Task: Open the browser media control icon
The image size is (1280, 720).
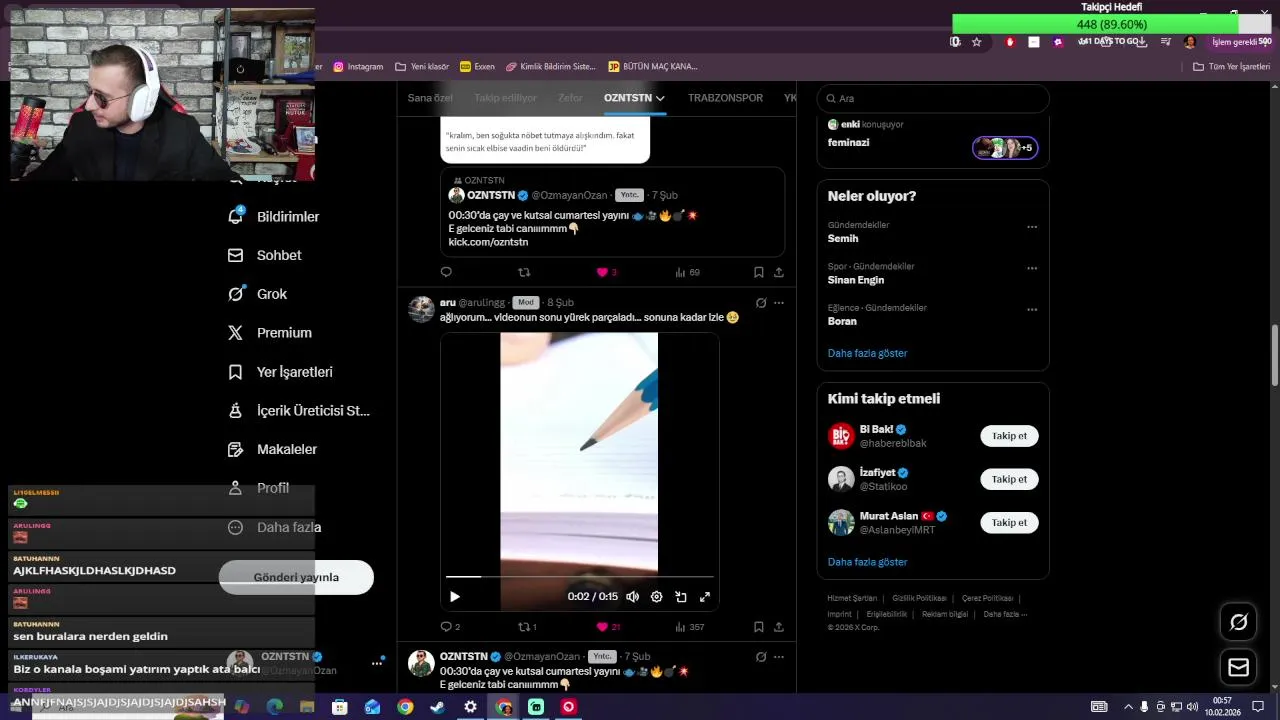Action: (x=1166, y=42)
